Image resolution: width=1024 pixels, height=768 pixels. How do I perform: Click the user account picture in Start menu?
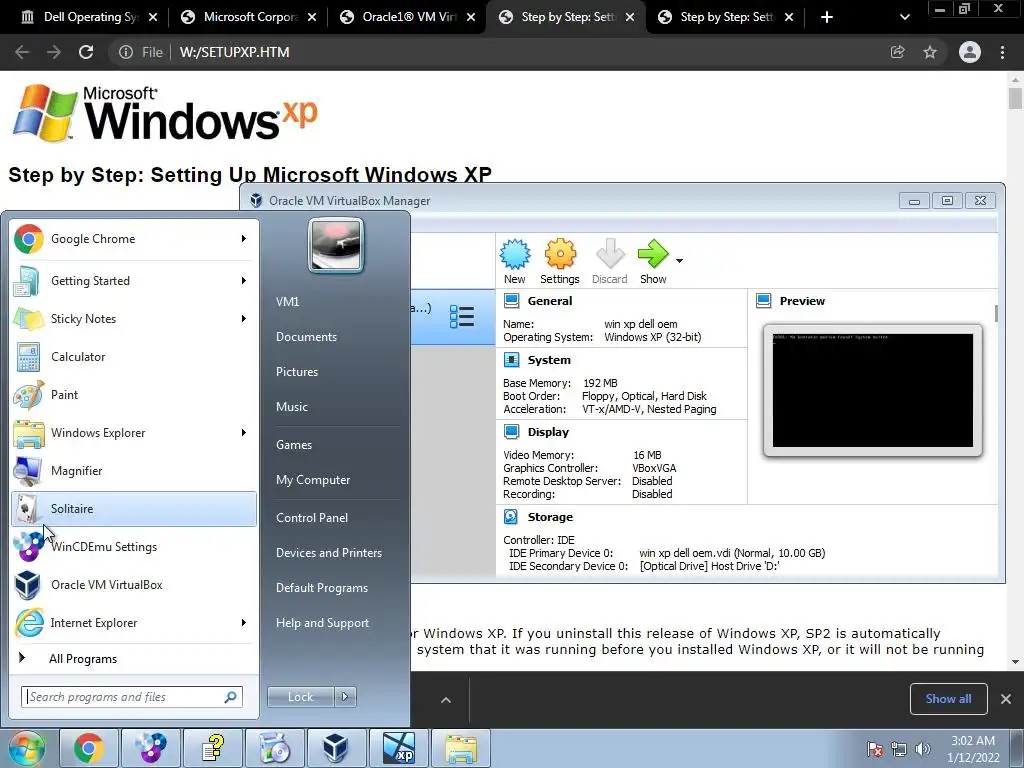[x=336, y=245]
